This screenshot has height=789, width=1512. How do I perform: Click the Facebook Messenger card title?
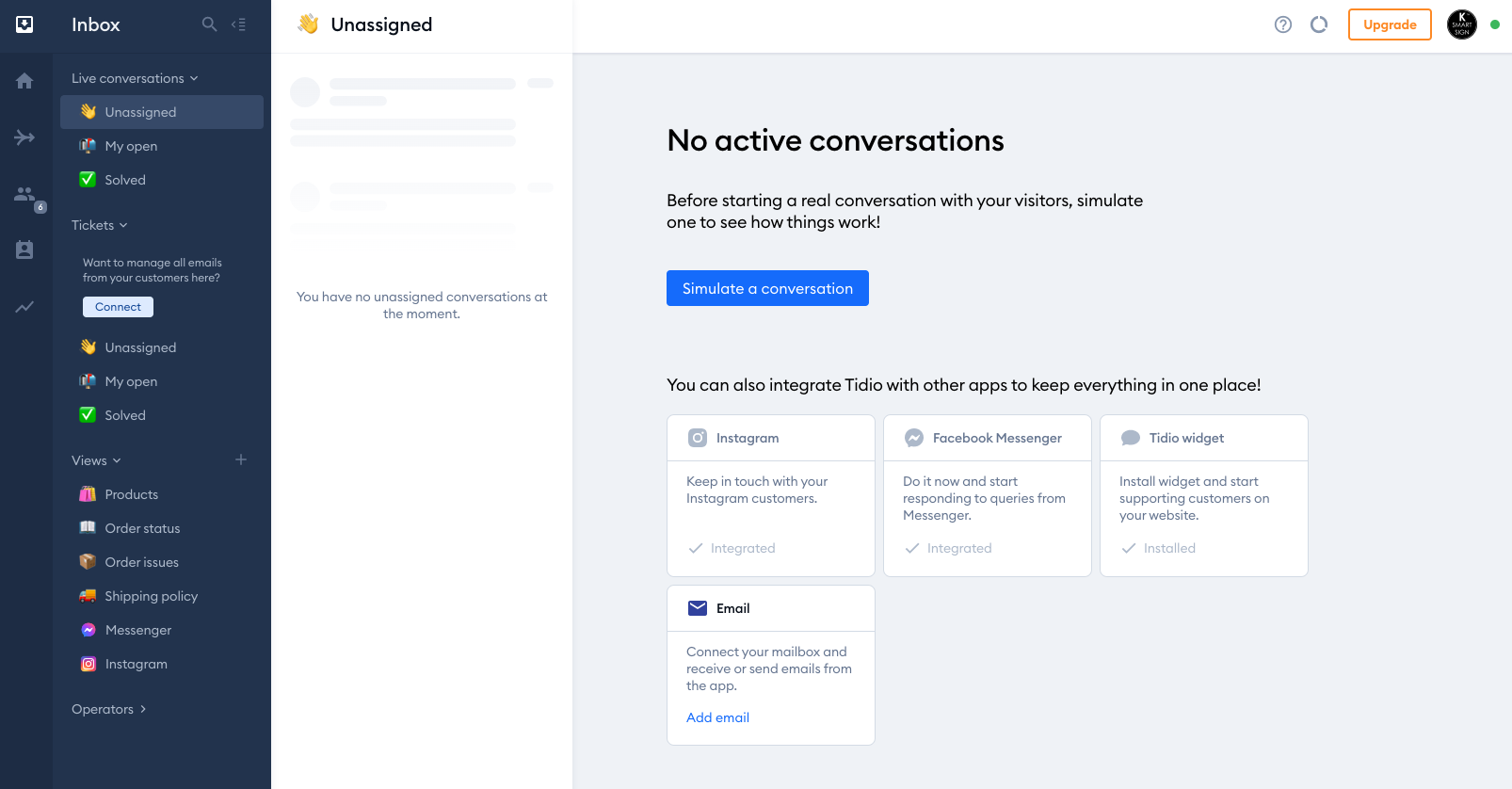point(997,438)
